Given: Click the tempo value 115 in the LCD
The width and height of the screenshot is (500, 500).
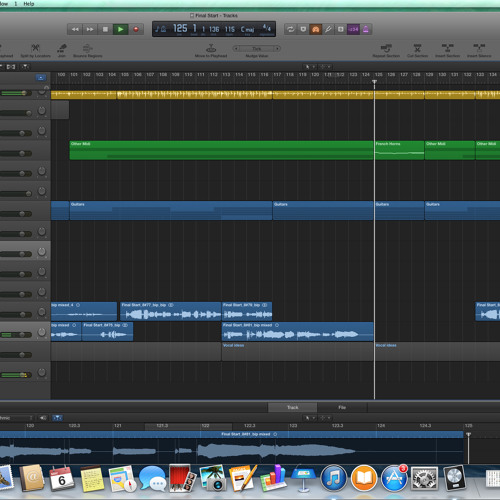Looking at the screenshot, I should click(x=230, y=29).
